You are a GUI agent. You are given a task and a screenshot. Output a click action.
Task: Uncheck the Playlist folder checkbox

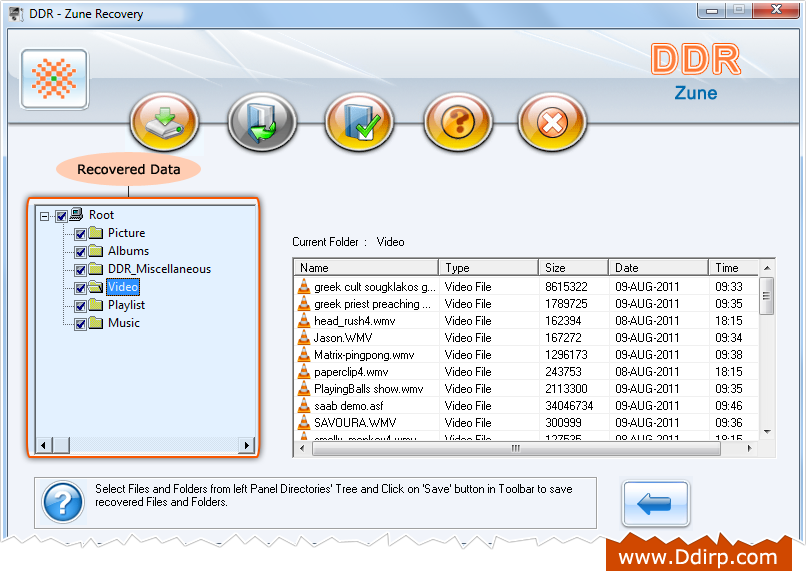point(80,306)
